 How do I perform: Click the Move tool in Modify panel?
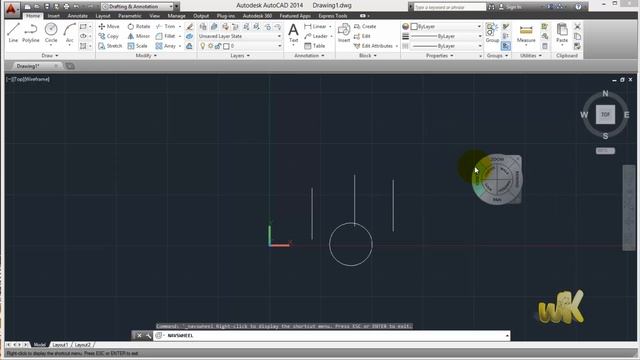click(109, 26)
